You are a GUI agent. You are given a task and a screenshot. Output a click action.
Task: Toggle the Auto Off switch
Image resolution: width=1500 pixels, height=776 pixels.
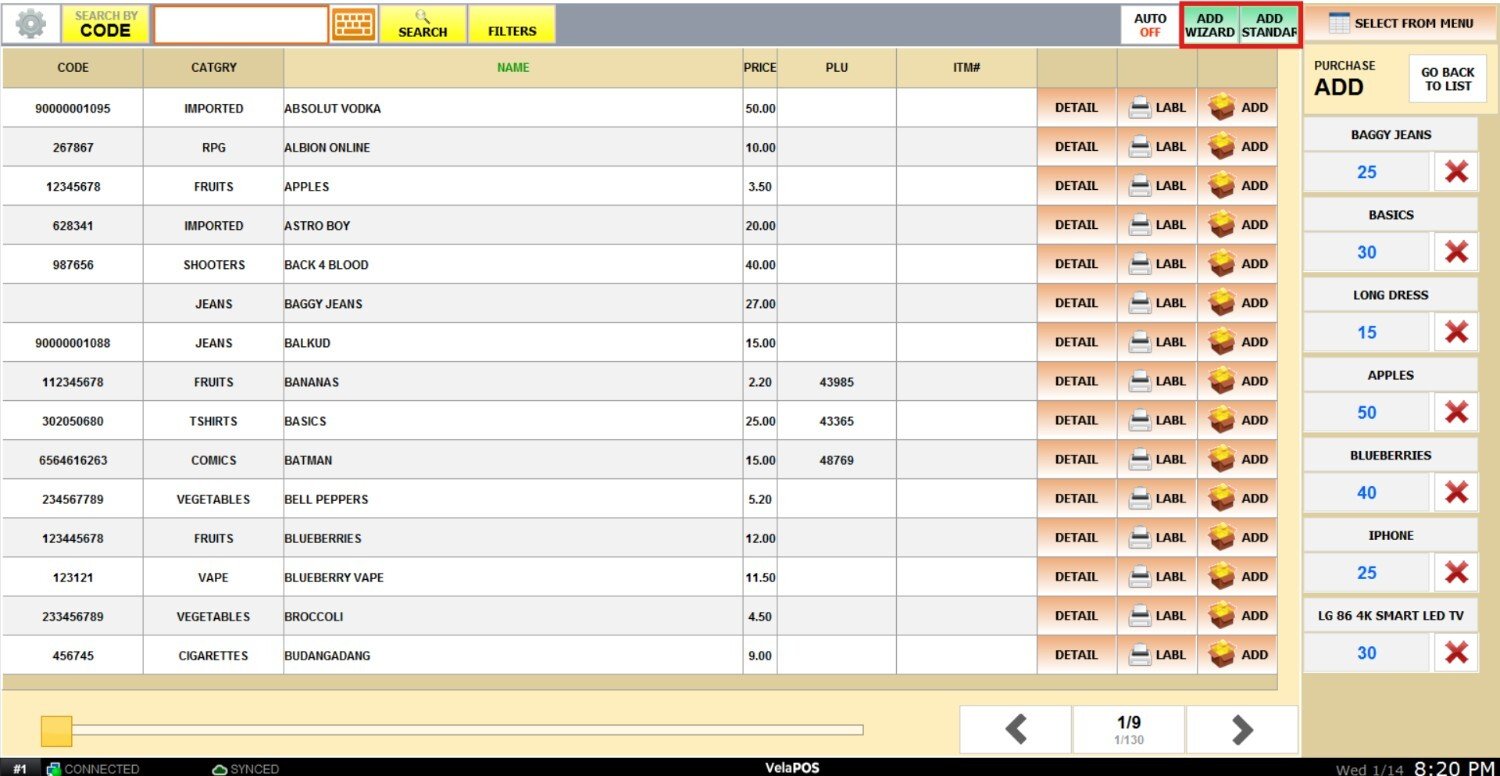(x=1150, y=25)
